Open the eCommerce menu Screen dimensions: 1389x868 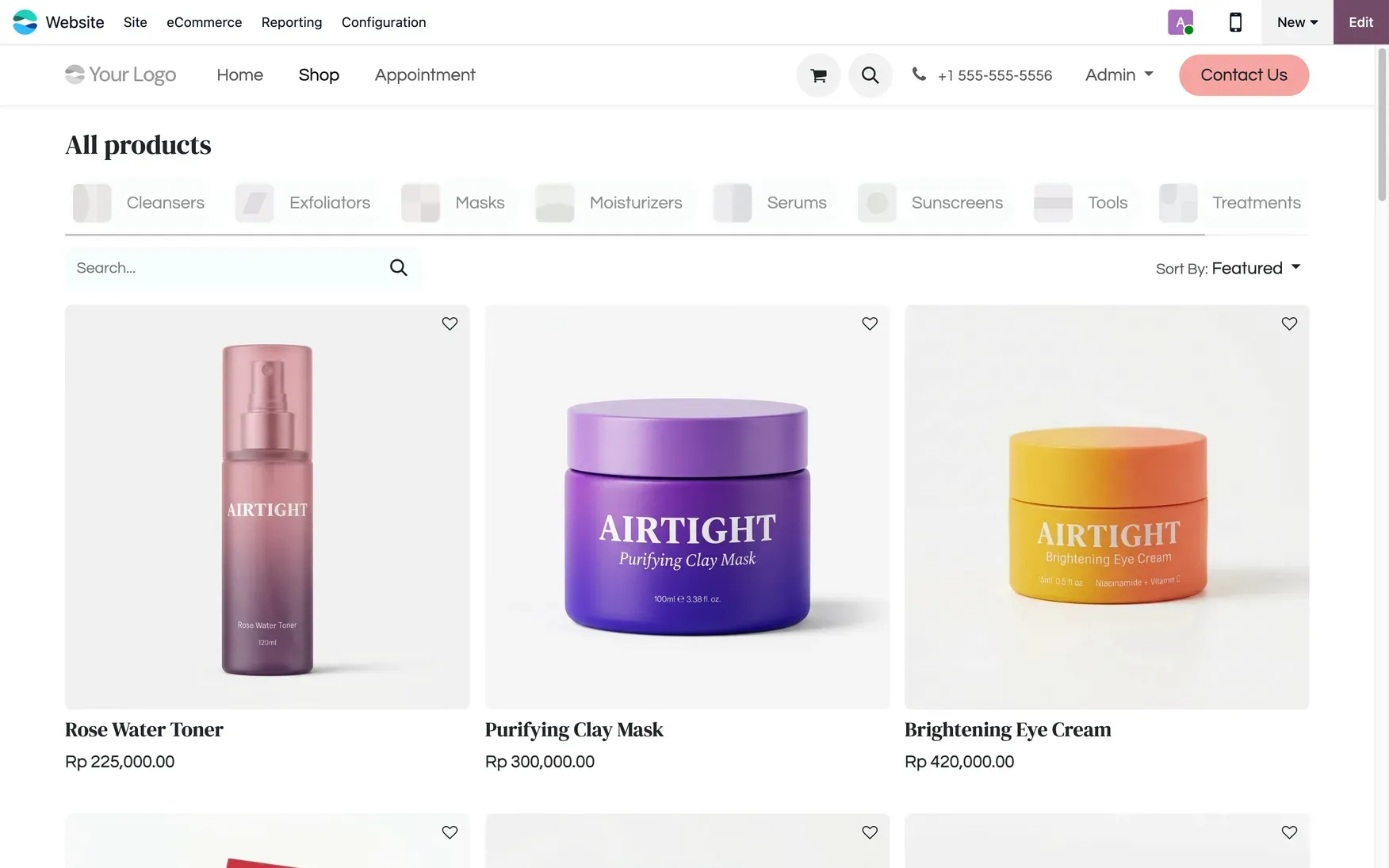(204, 22)
